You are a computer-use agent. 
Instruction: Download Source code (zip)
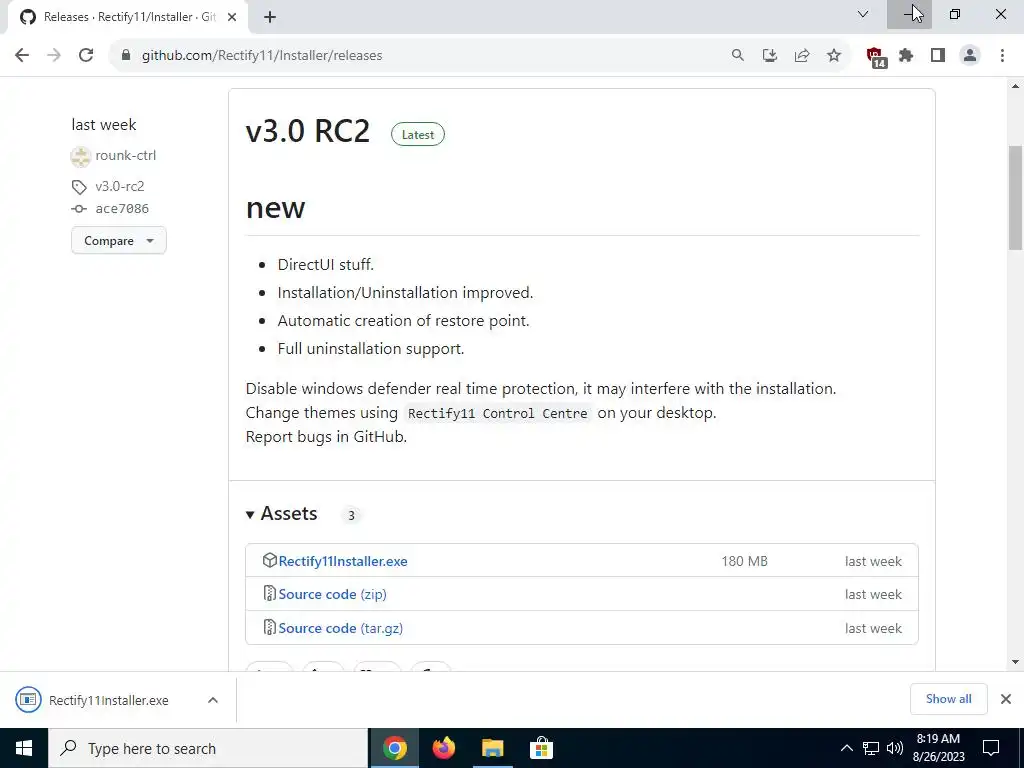point(332,594)
